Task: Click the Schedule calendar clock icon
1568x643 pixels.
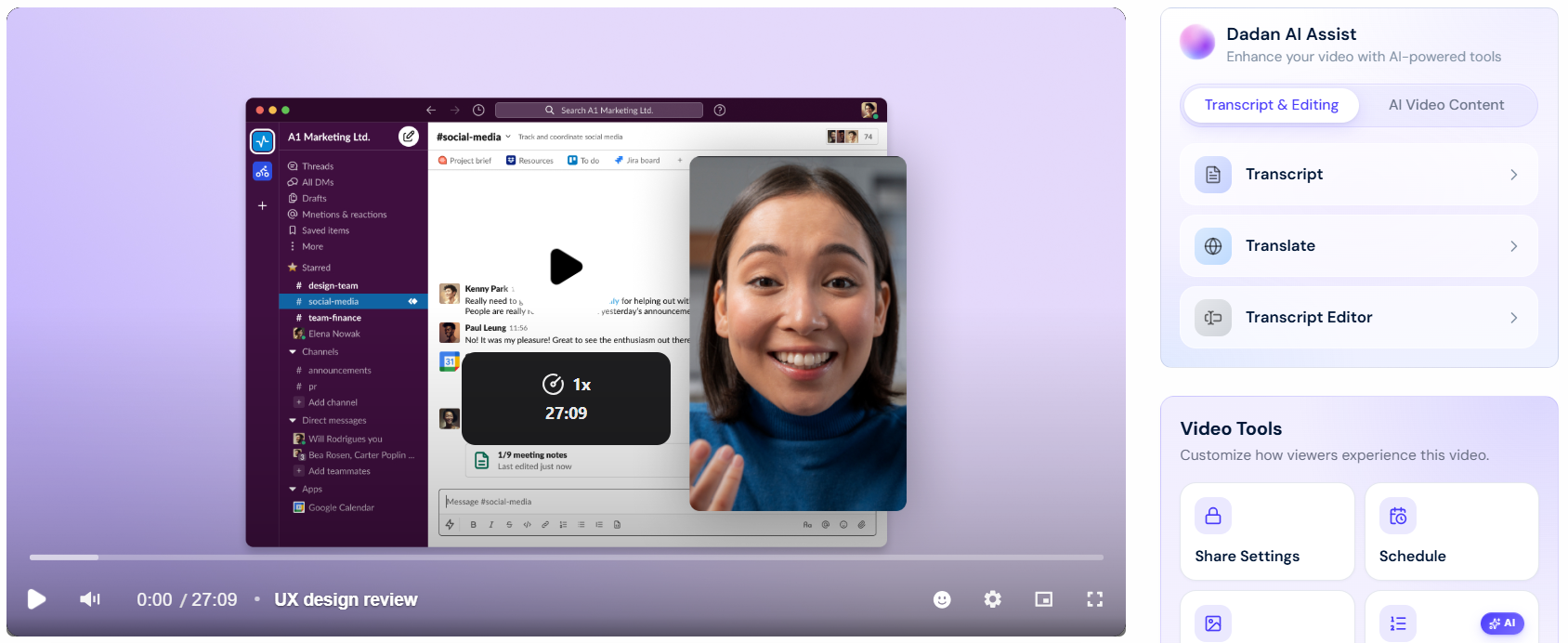Action: point(1398,516)
